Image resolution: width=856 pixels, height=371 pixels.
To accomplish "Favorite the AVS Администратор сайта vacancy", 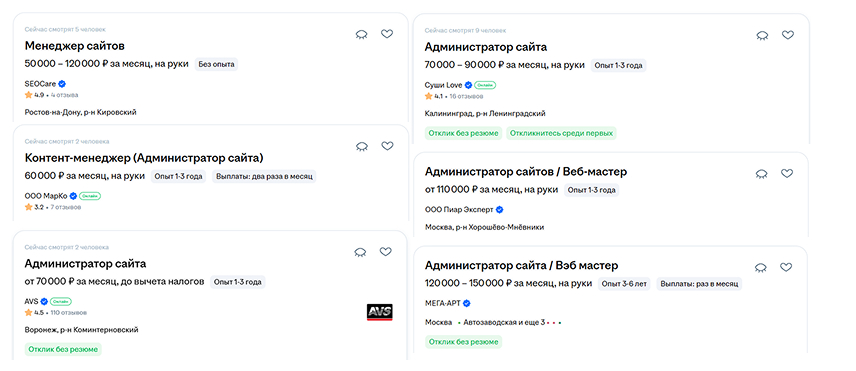I will 385,252.
